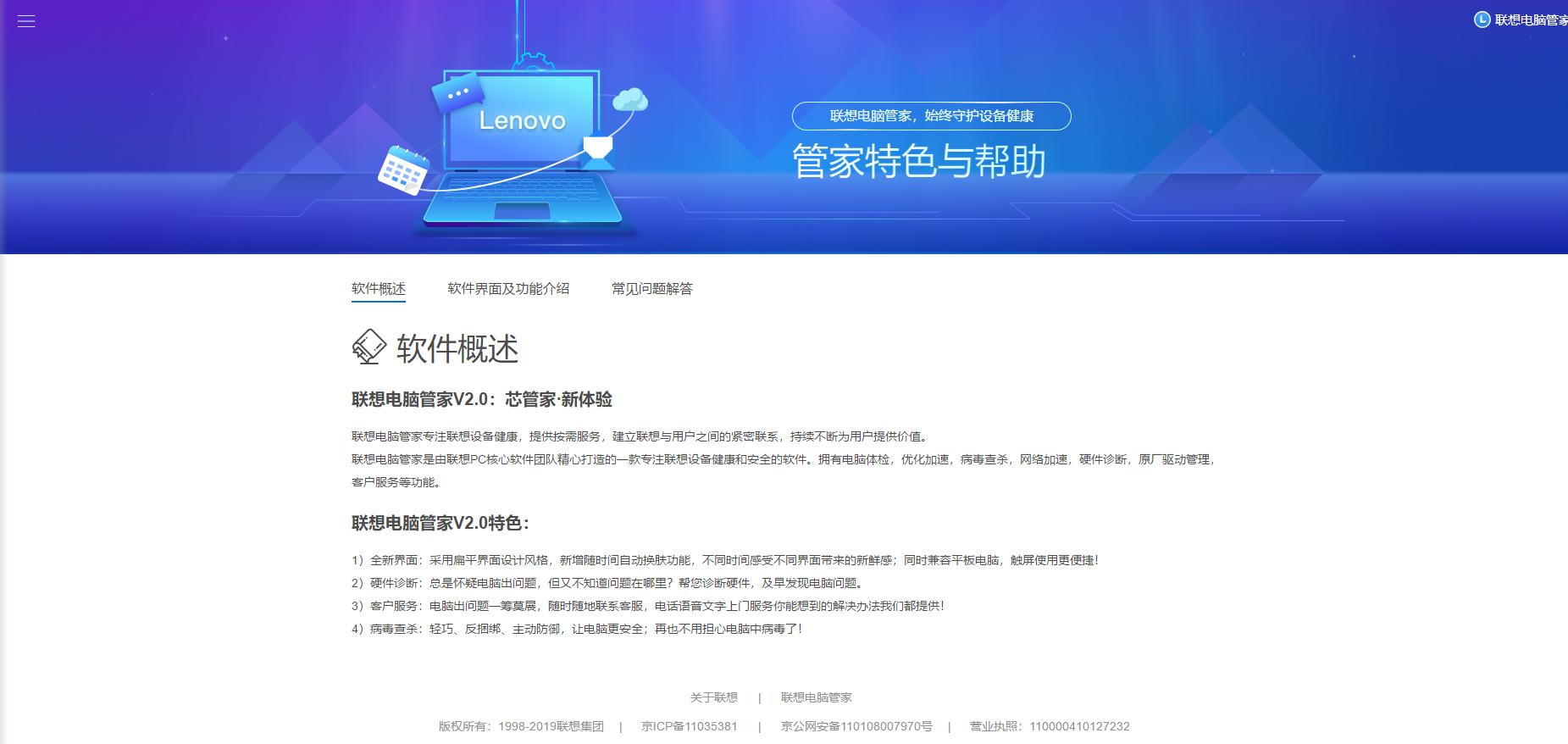
Task: Open the hamburger menu icon
Action: point(26,21)
